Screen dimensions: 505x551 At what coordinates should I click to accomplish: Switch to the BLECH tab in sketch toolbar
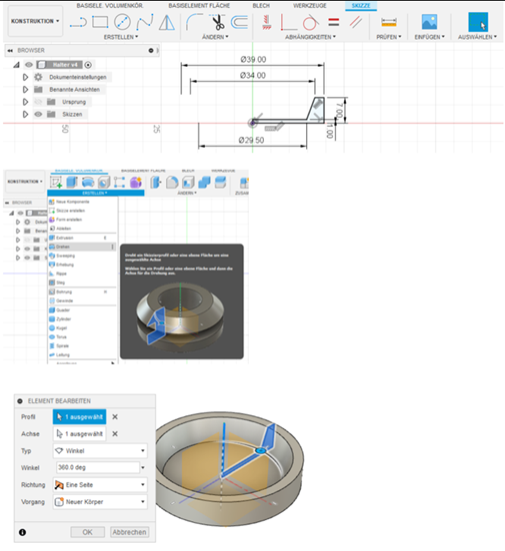[261, 6]
